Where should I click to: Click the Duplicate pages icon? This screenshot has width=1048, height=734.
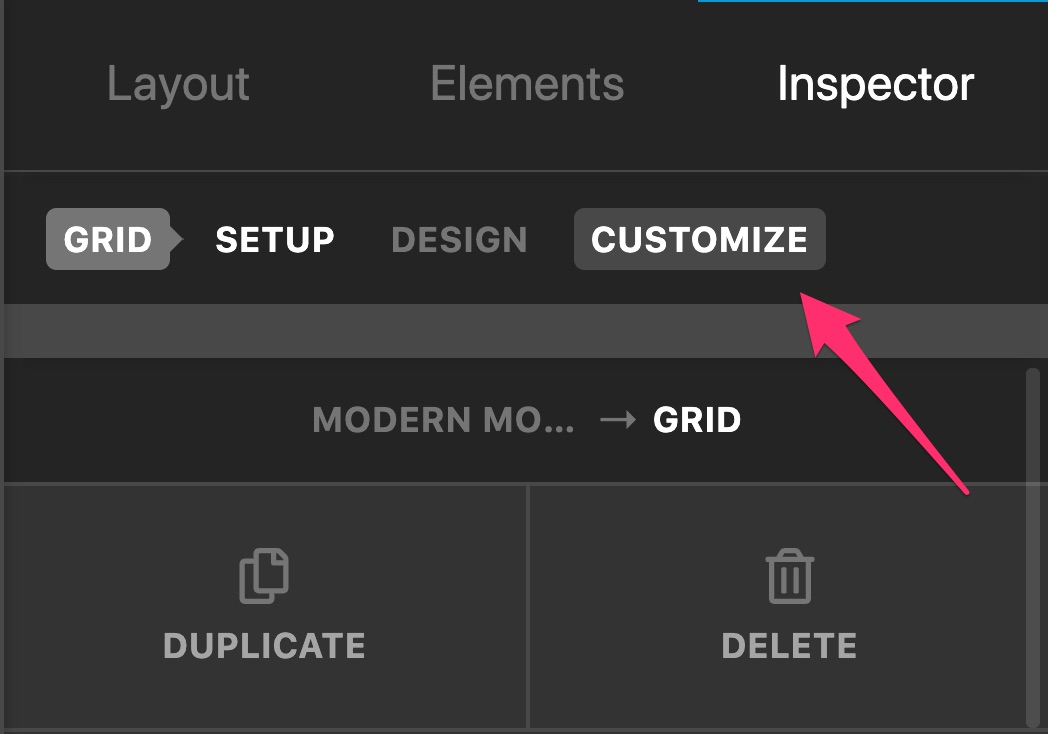point(264,576)
